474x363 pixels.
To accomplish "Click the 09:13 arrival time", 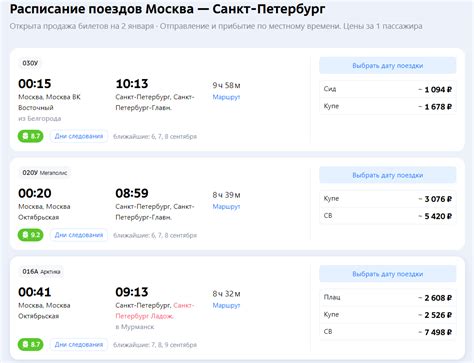I will tap(132, 292).
